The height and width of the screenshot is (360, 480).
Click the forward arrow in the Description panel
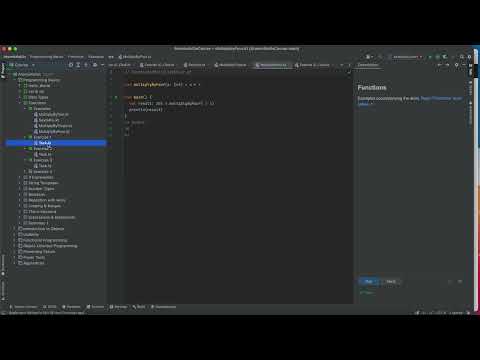click(x=447, y=65)
